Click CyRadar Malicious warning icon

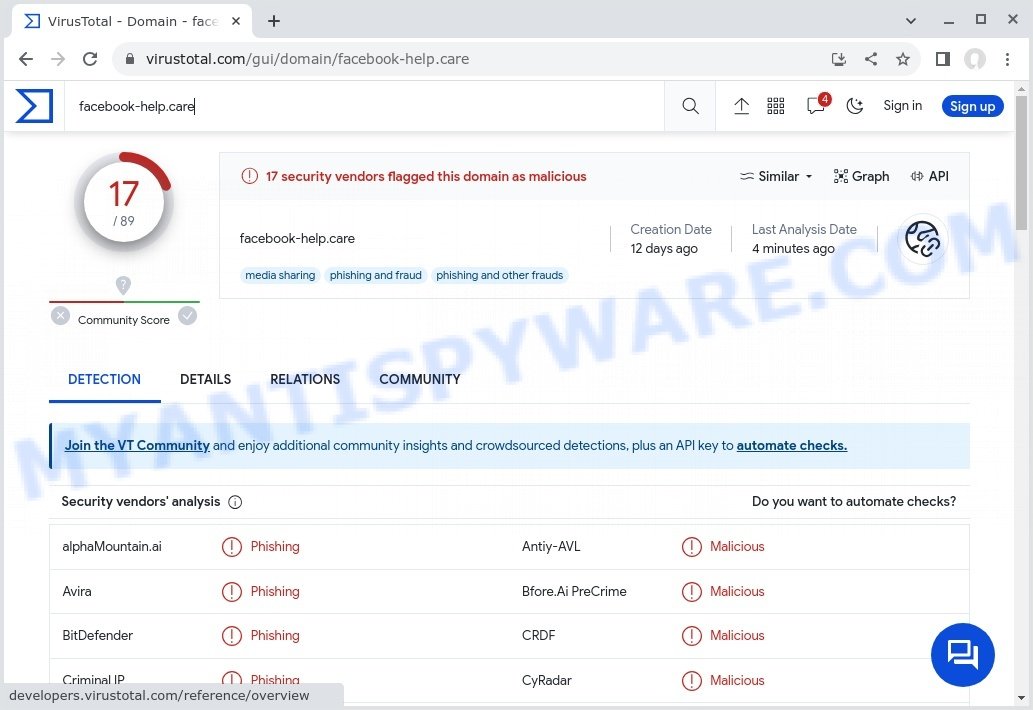[691, 680]
